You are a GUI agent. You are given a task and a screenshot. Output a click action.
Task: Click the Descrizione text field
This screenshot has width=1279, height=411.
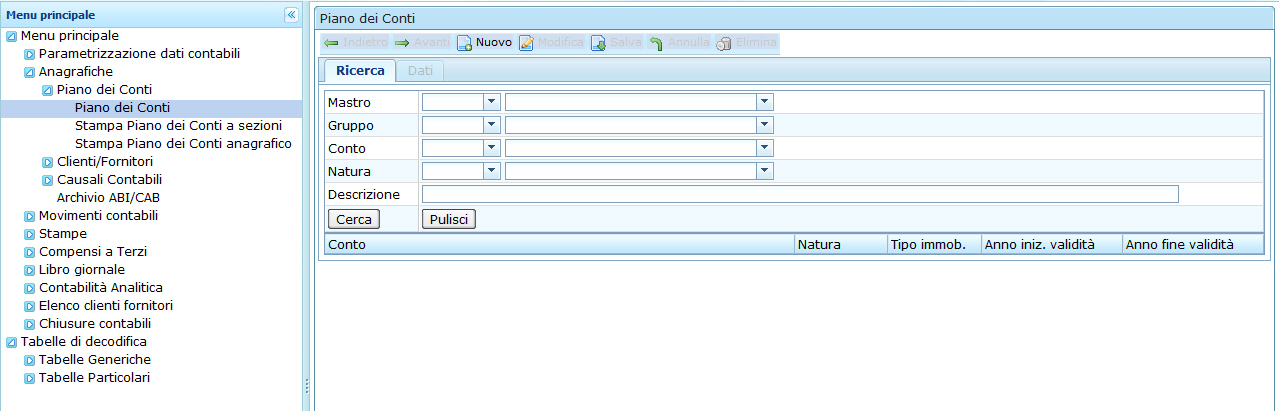(799, 194)
